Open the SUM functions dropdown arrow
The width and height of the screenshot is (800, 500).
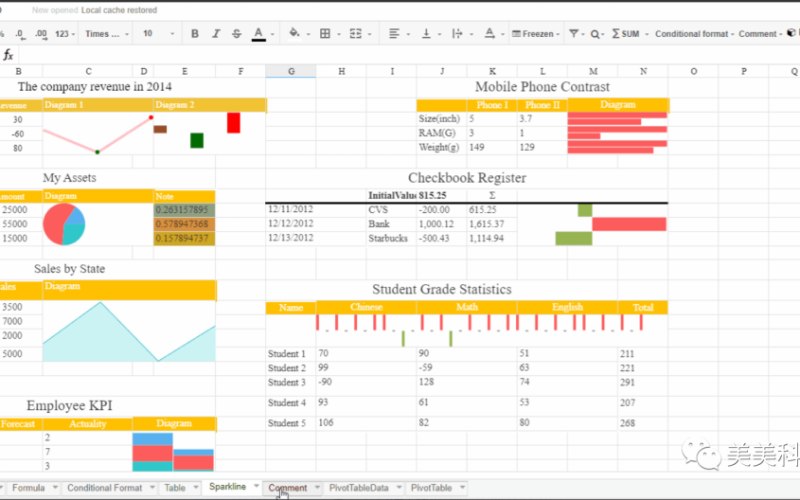coord(646,34)
